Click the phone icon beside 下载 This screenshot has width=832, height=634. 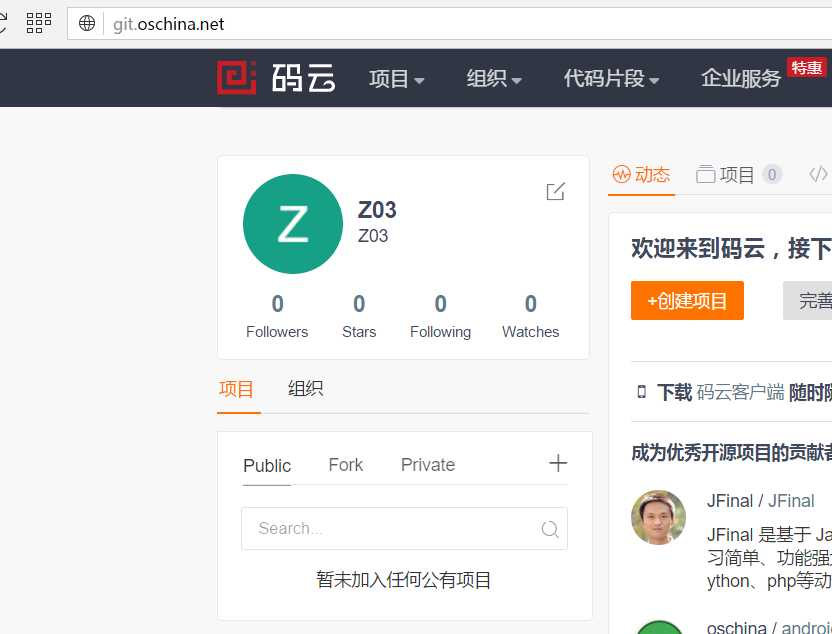[642, 392]
